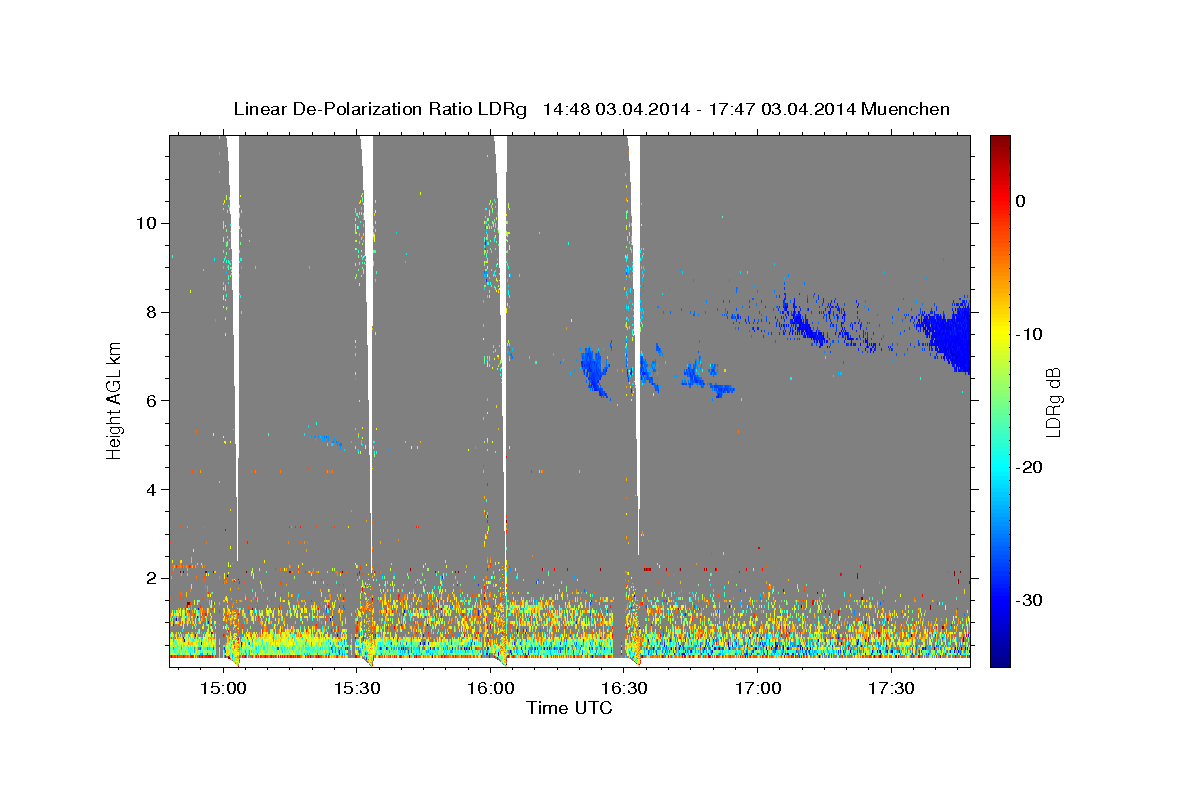Click the height label 10 on the y-axis
The height and width of the screenshot is (800, 1200).
pos(145,223)
